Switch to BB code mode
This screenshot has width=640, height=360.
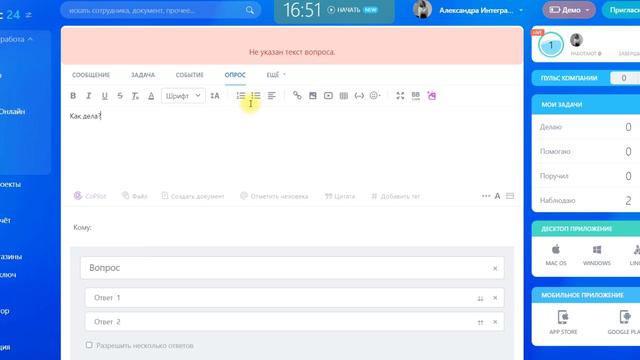point(416,96)
